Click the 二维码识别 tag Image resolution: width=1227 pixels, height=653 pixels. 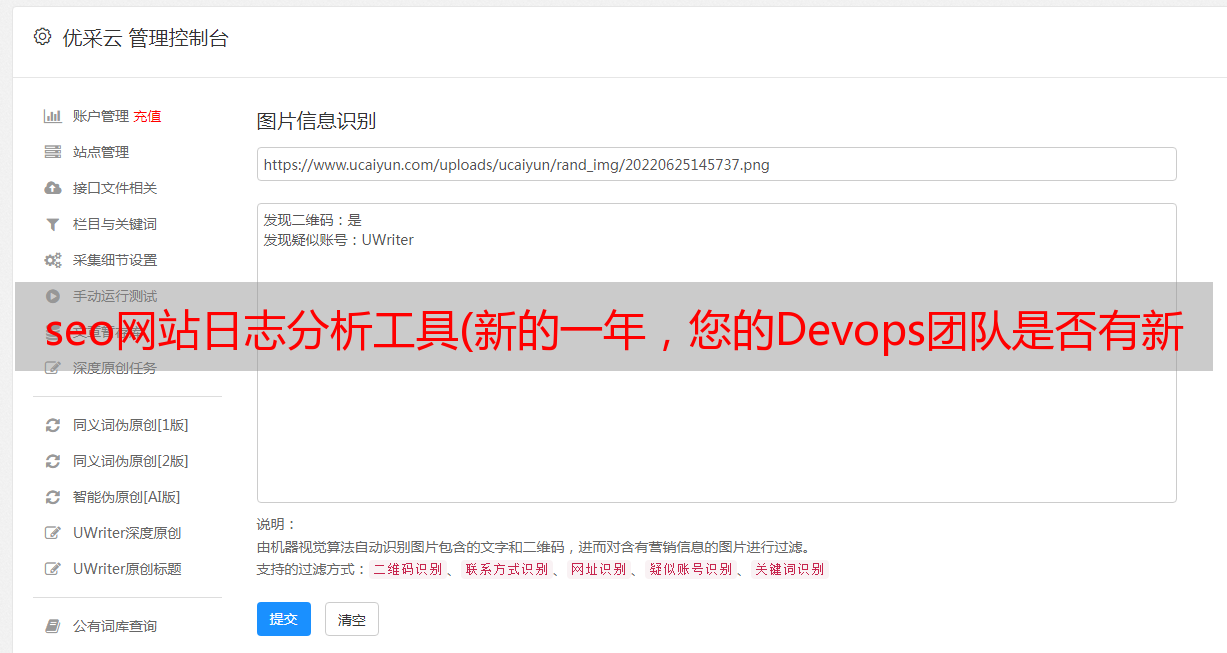[407, 569]
